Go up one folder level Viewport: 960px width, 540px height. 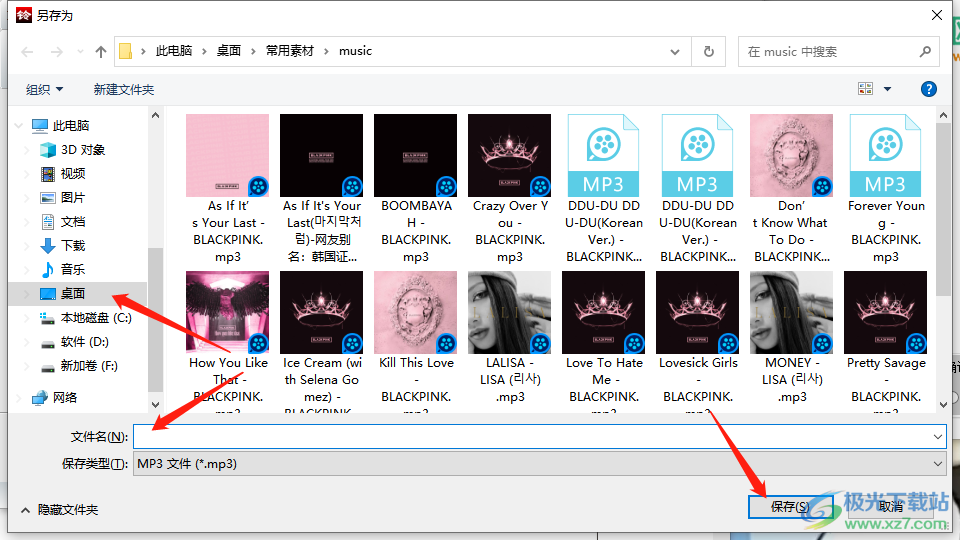point(100,52)
